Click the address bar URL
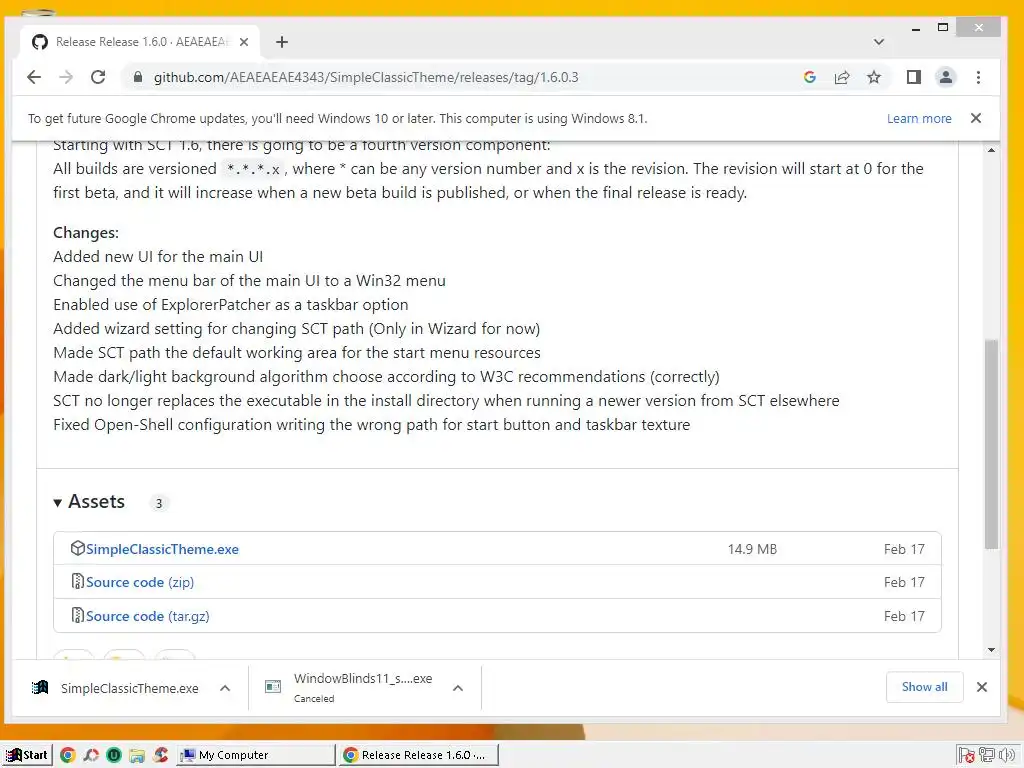The height and width of the screenshot is (768, 1024). click(x=366, y=77)
